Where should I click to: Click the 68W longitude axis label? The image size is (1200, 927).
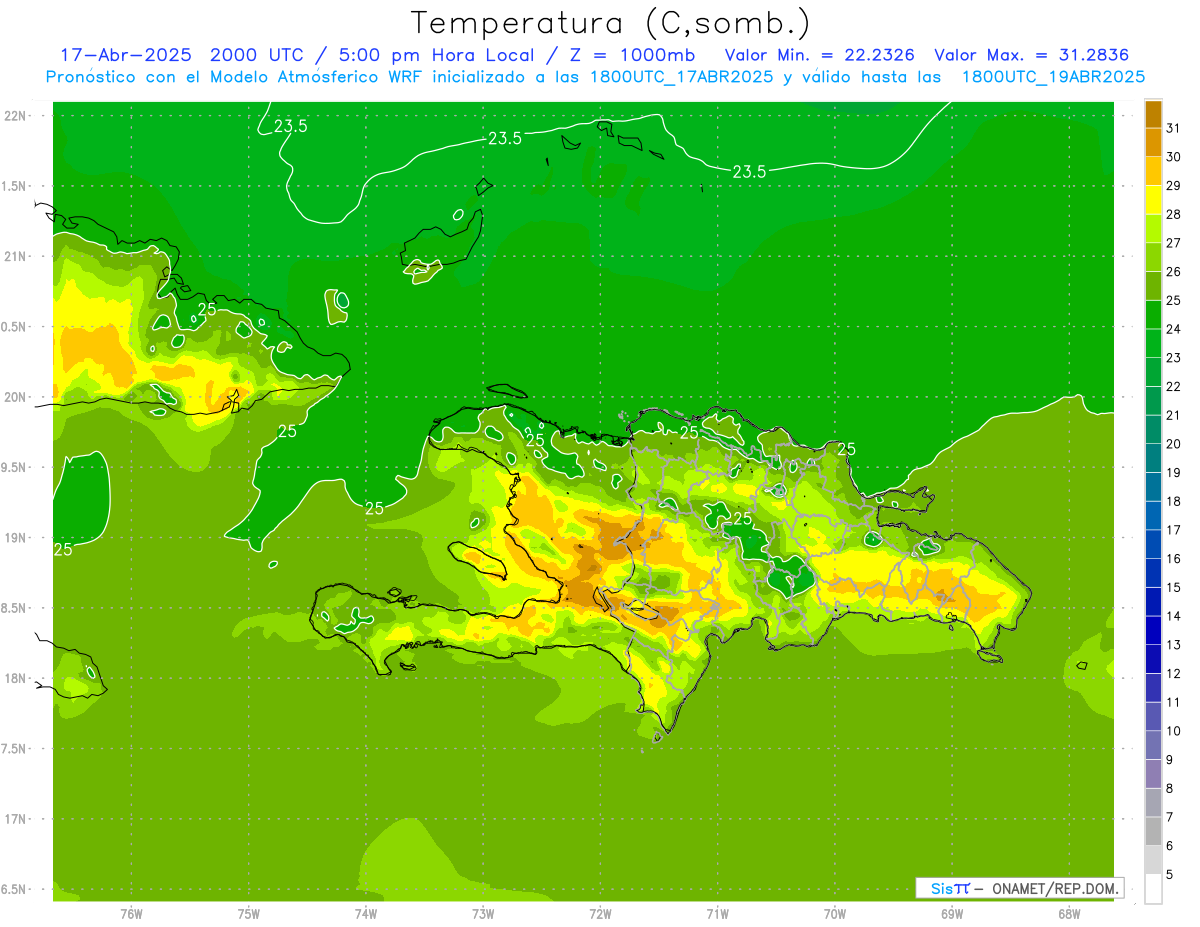[1069, 914]
